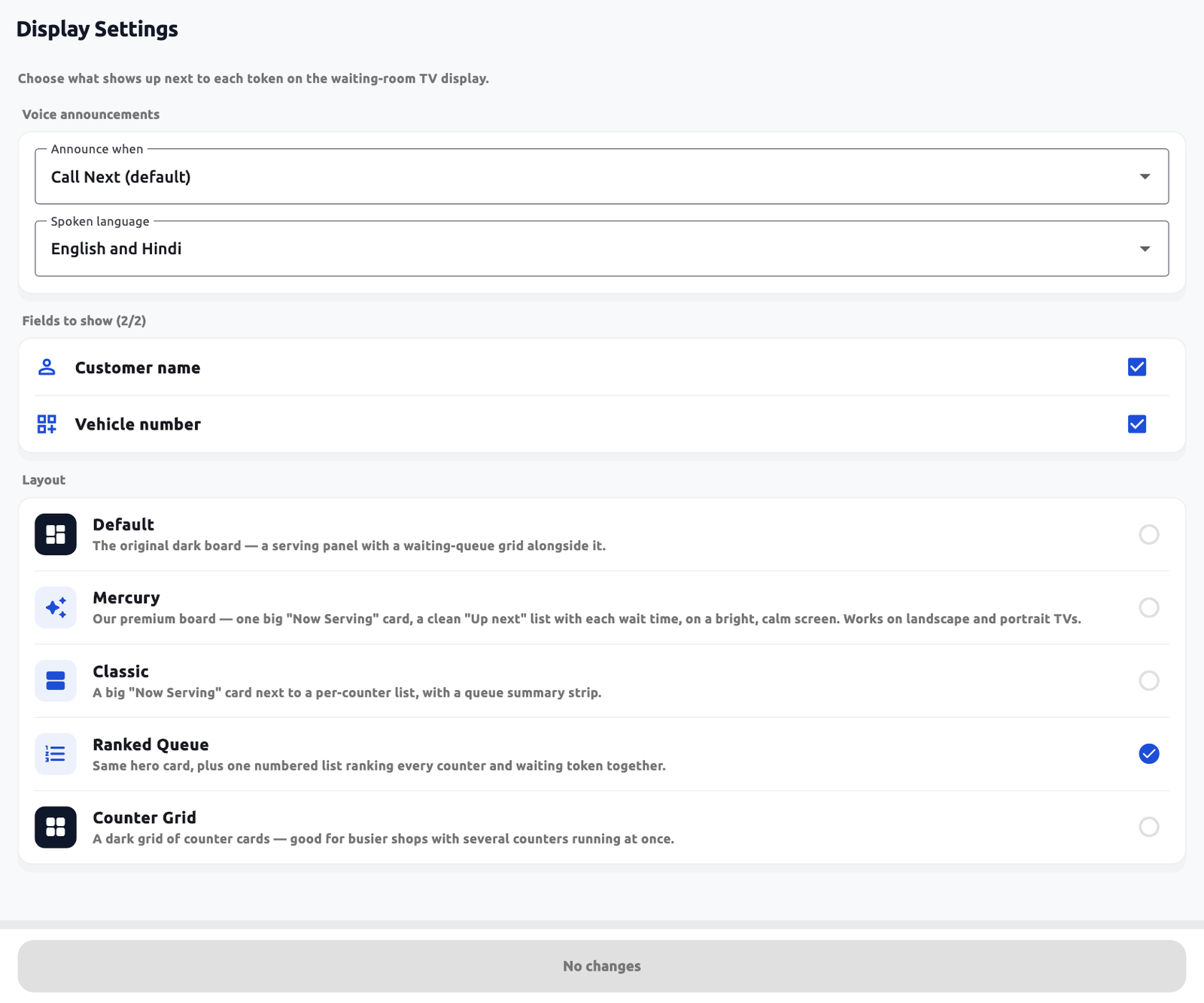1204x1003 pixels.
Task: Click the Customer name label
Action: 138,368
